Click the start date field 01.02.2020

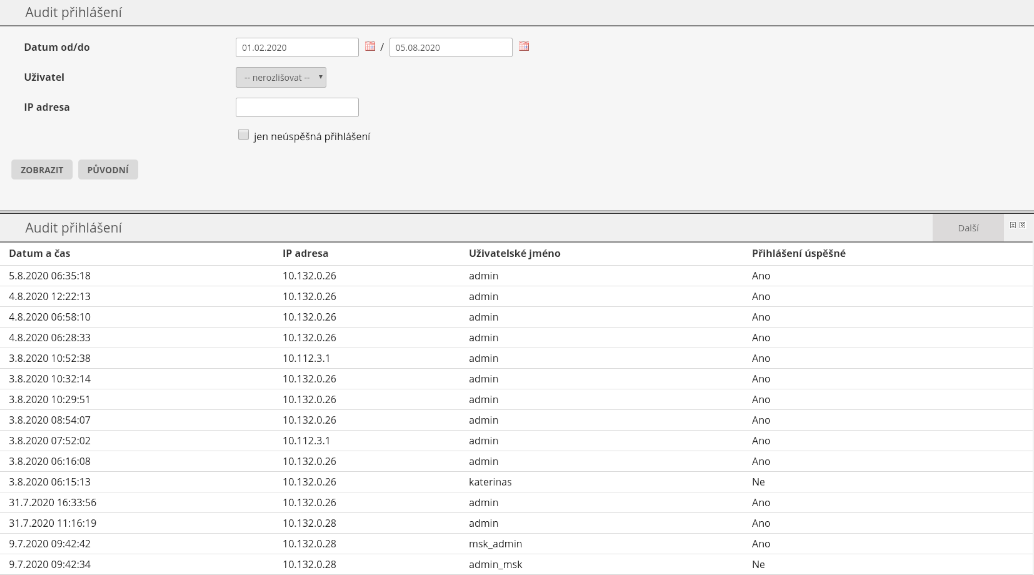click(297, 47)
